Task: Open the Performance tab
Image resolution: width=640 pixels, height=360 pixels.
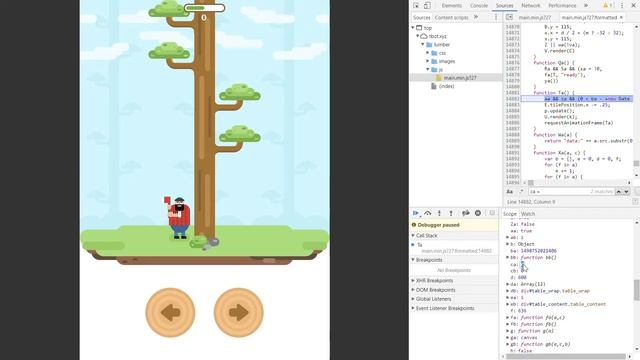Action: click(562, 5)
